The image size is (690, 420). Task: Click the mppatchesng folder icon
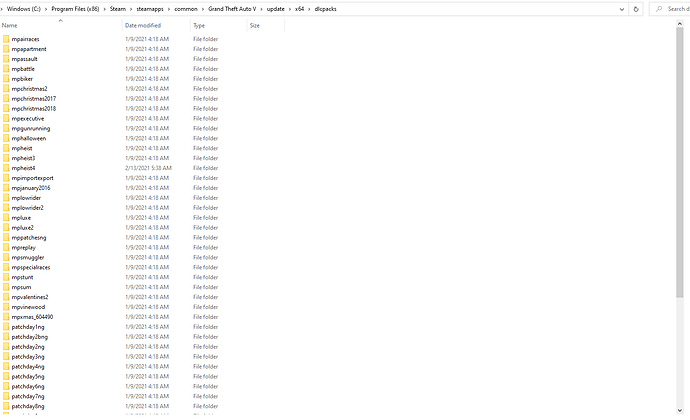6,237
